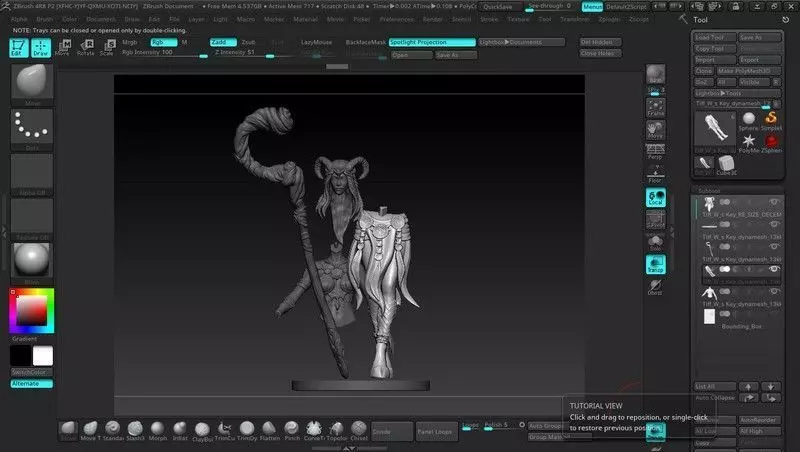Toggle the Zadd mode
800x452 pixels.
point(223,42)
